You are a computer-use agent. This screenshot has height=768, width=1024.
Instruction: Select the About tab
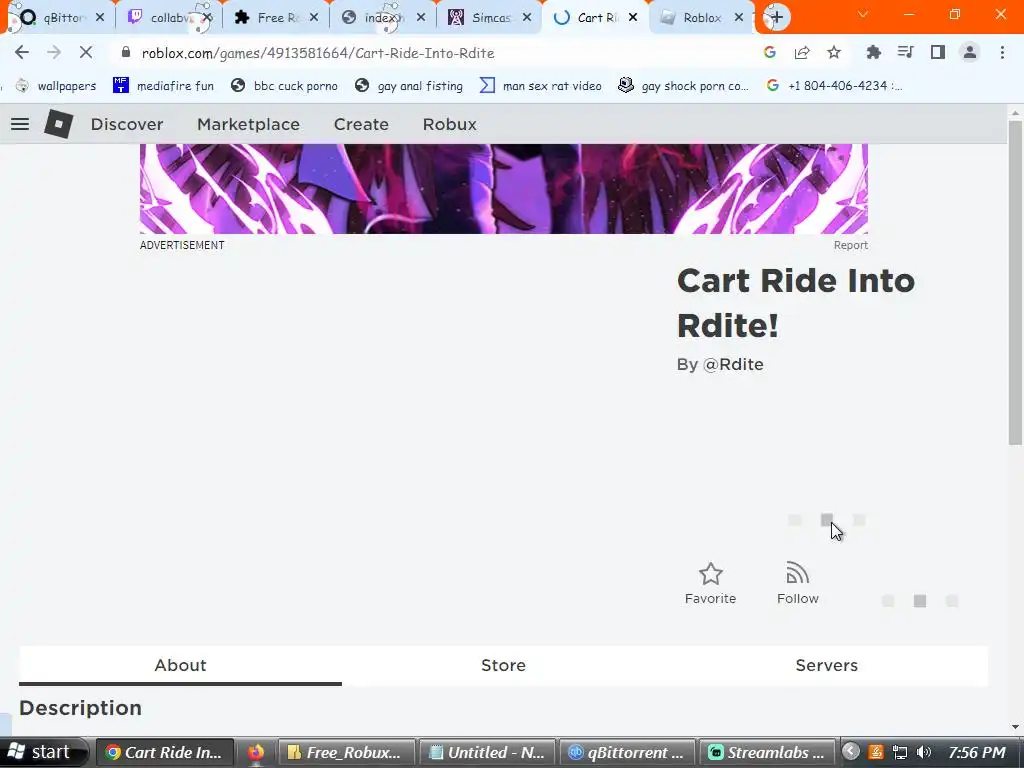click(x=180, y=665)
